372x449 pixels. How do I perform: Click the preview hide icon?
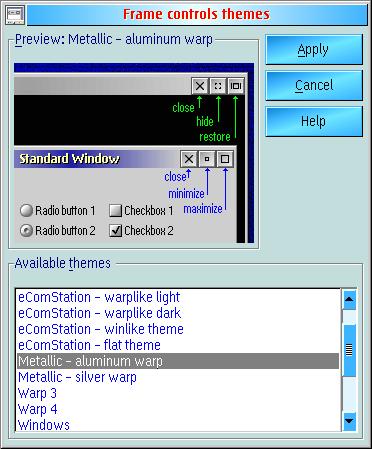(218, 86)
